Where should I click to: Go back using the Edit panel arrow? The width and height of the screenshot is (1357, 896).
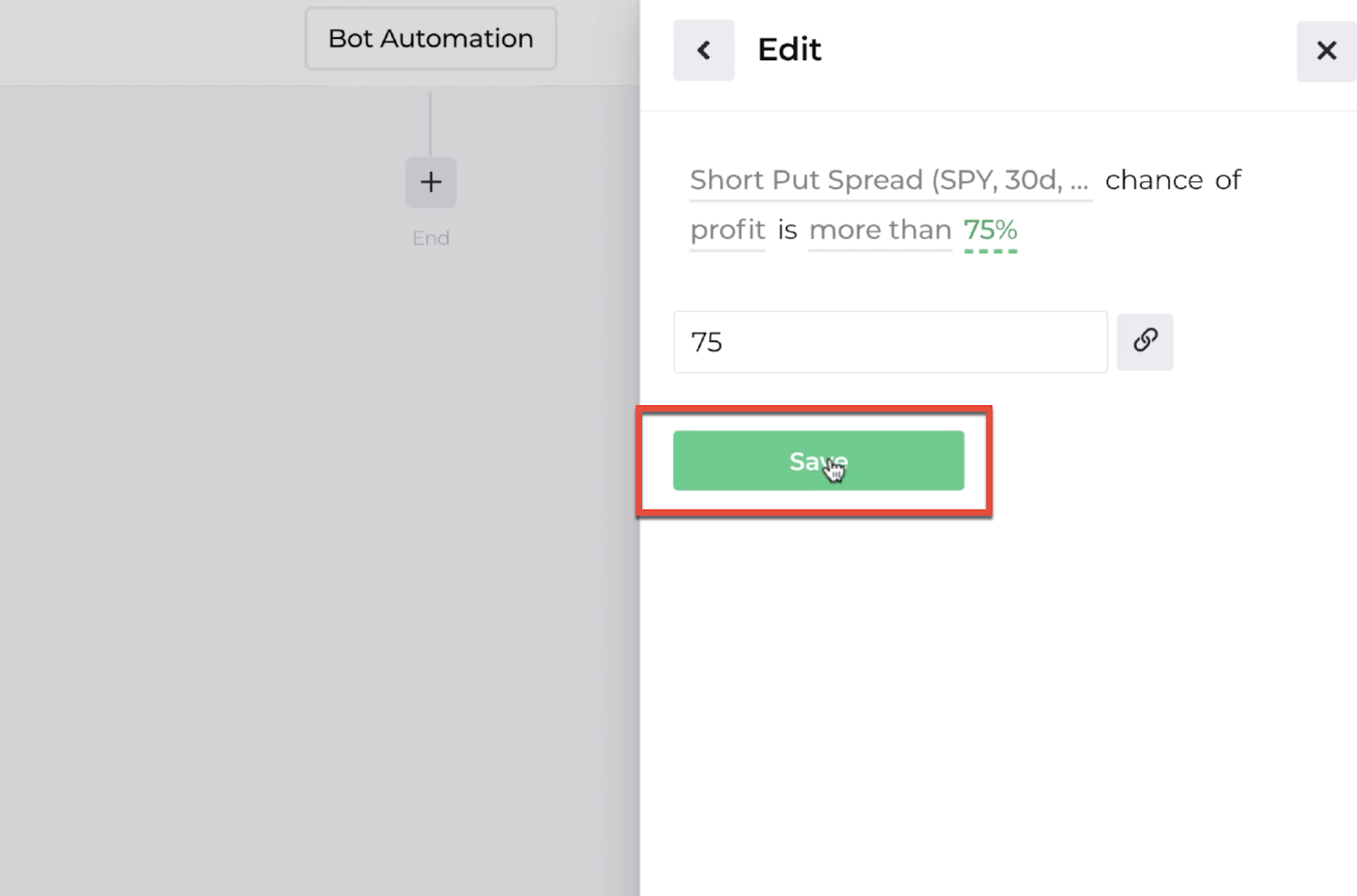click(x=703, y=50)
